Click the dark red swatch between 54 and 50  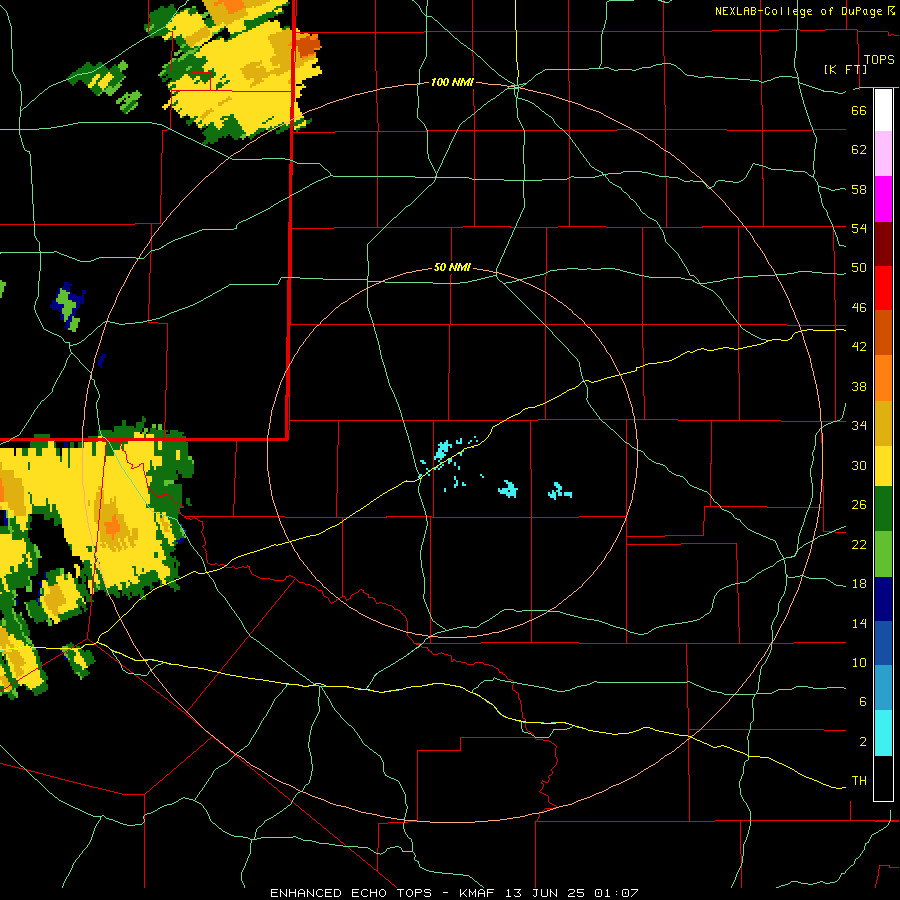coord(883,243)
